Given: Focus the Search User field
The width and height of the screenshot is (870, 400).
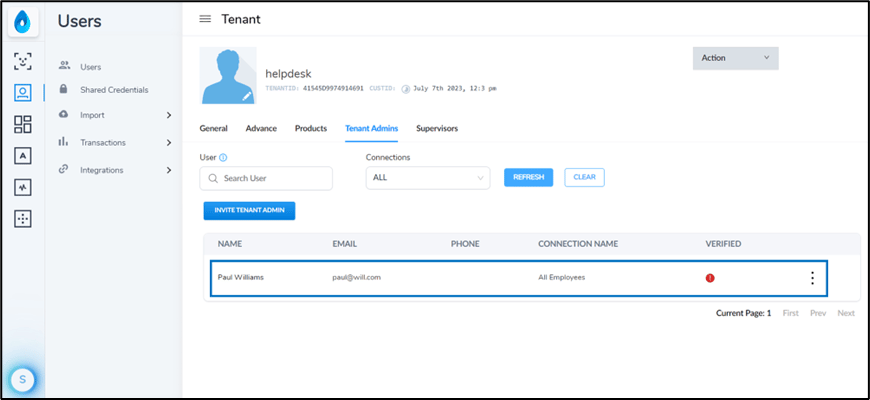Looking at the screenshot, I should pyautogui.click(x=266, y=179).
